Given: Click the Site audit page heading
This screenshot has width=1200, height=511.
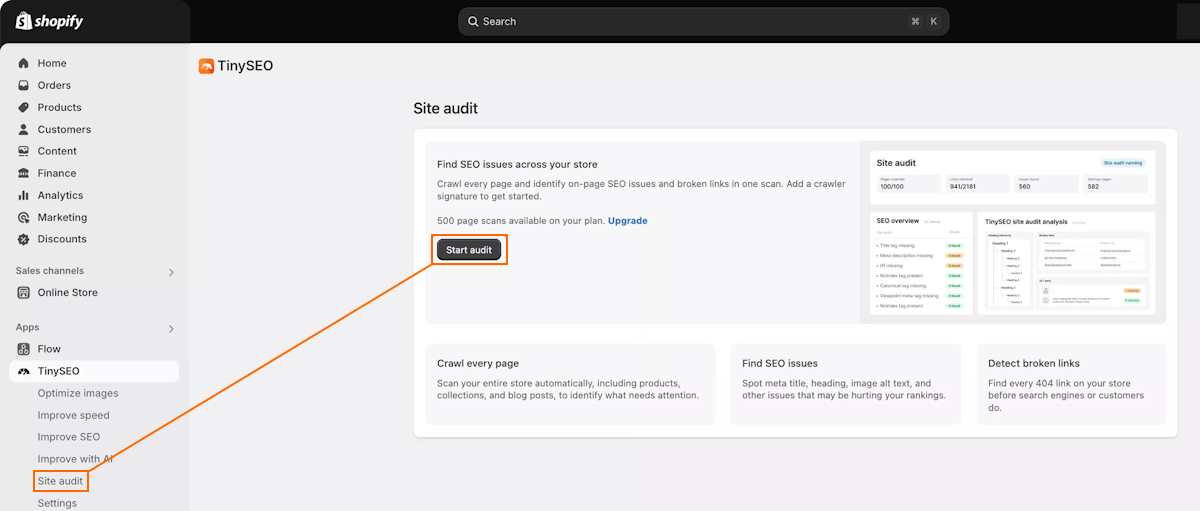Looking at the screenshot, I should (x=446, y=108).
